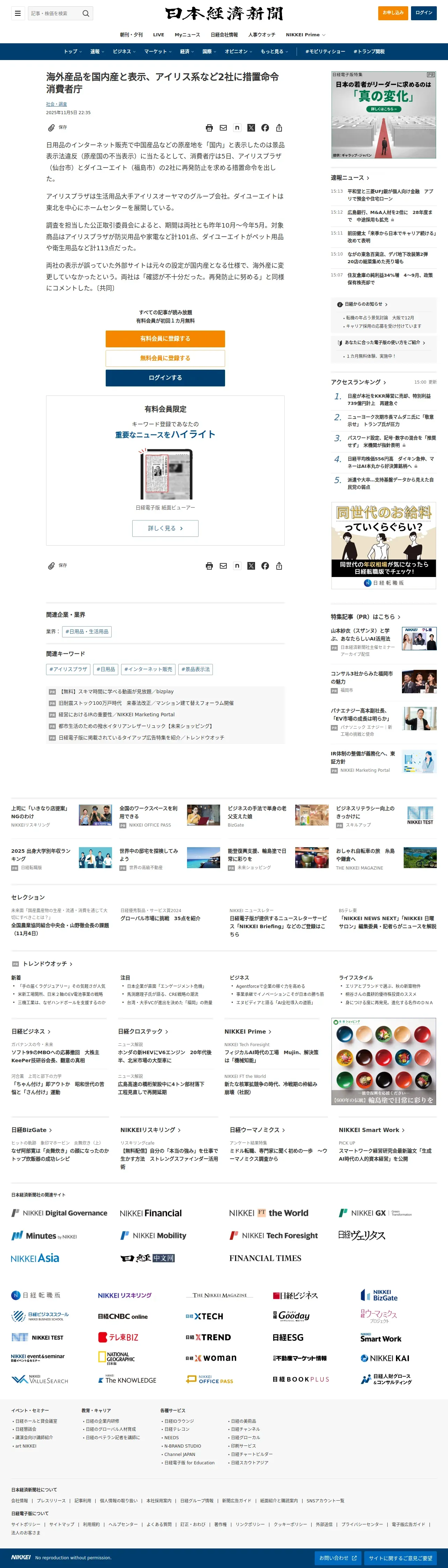Click 無料会員に登録する button
Viewport: 448px width, 1568px height.
pyautogui.click(x=165, y=358)
